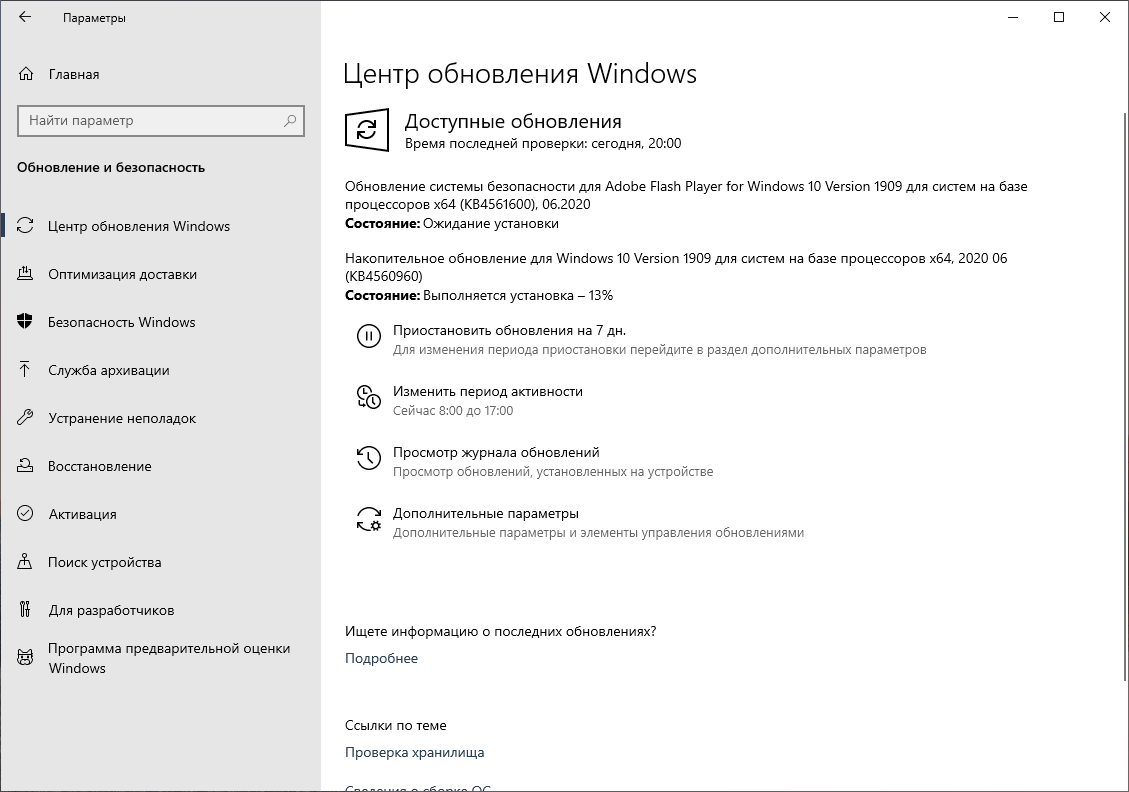Click the Проверка хранилища link

click(415, 752)
